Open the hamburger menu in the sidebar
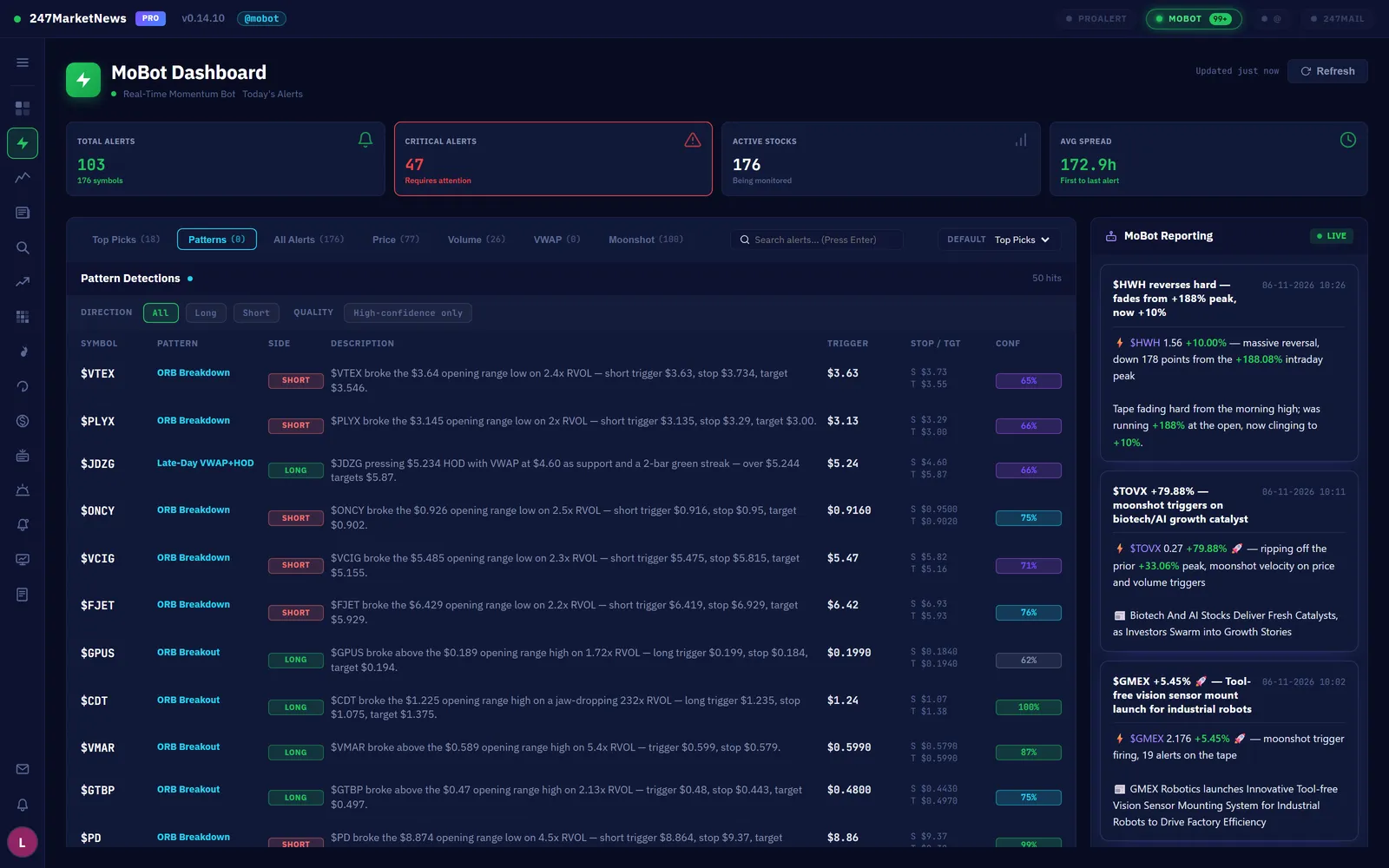The width and height of the screenshot is (1389, 868). (23, 62)
